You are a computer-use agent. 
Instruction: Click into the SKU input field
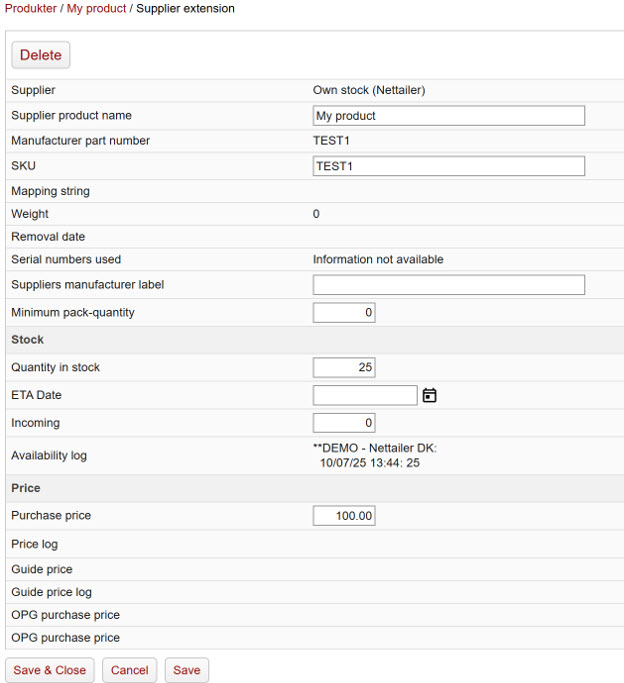[449, 166]
